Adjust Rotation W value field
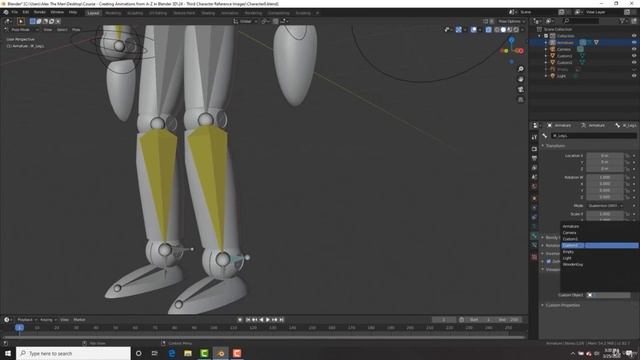Image resolution: width=640 pixels, height=360 pixels. tap(605, 177)
